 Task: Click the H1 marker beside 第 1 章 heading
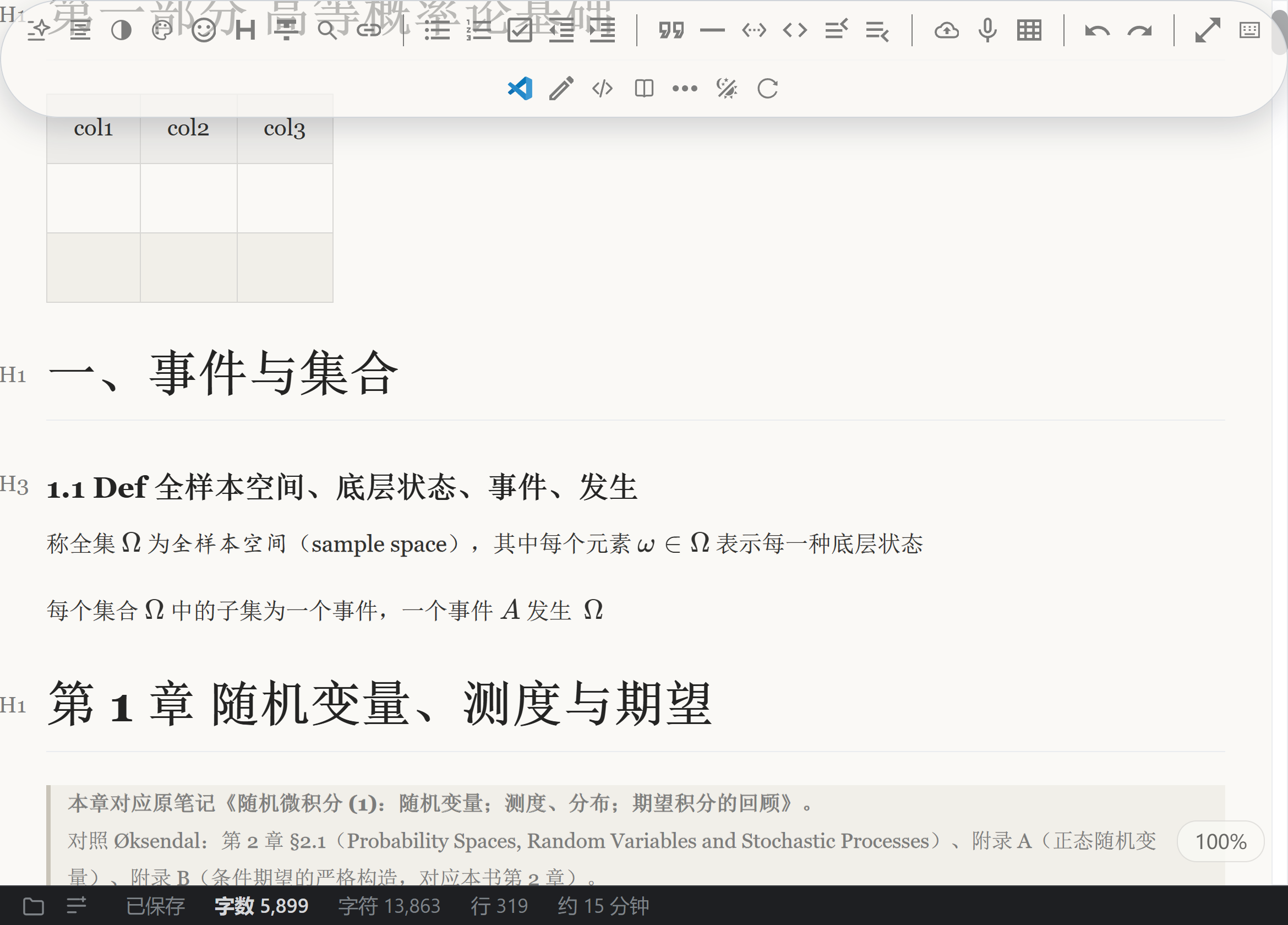coord(13,706)
